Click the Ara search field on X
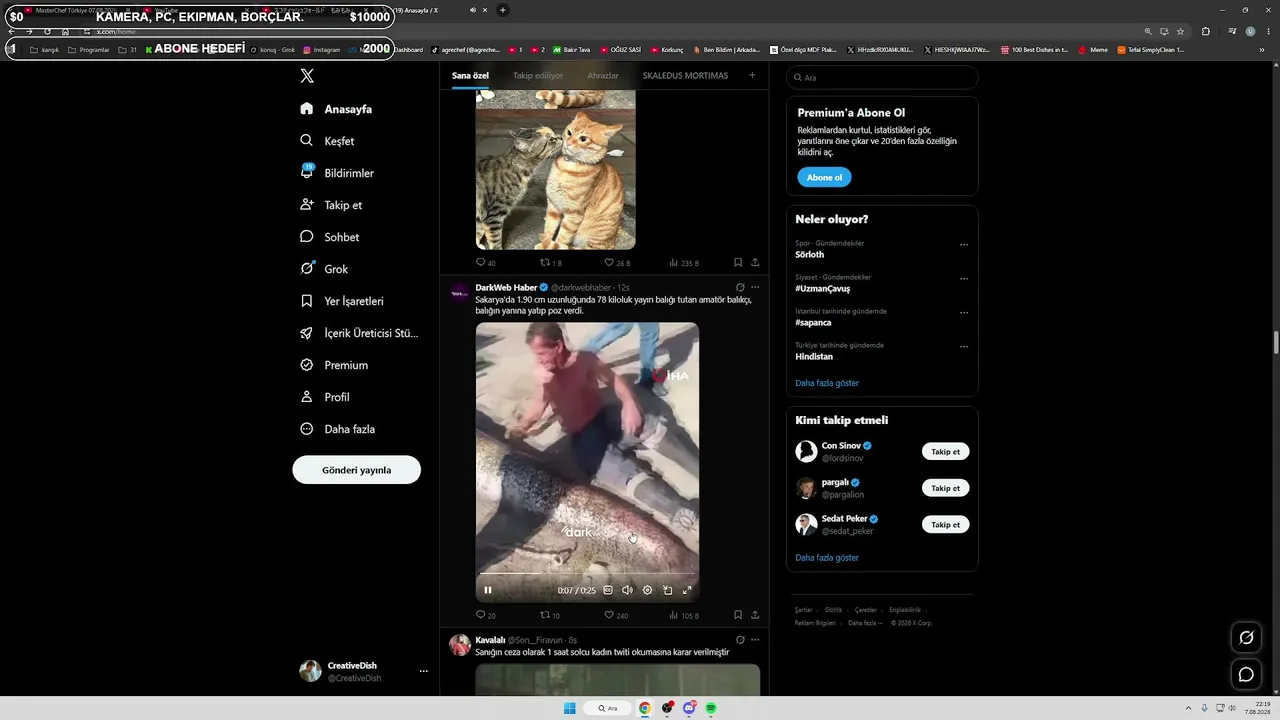Screen dimensions: 1280x720 [x=882, y=77]
